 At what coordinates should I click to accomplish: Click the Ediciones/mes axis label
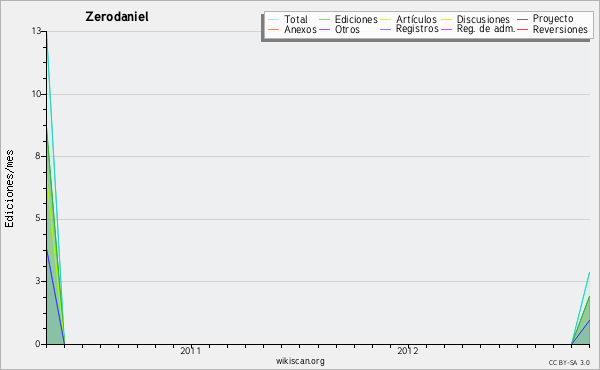click(x=9, y=189)
